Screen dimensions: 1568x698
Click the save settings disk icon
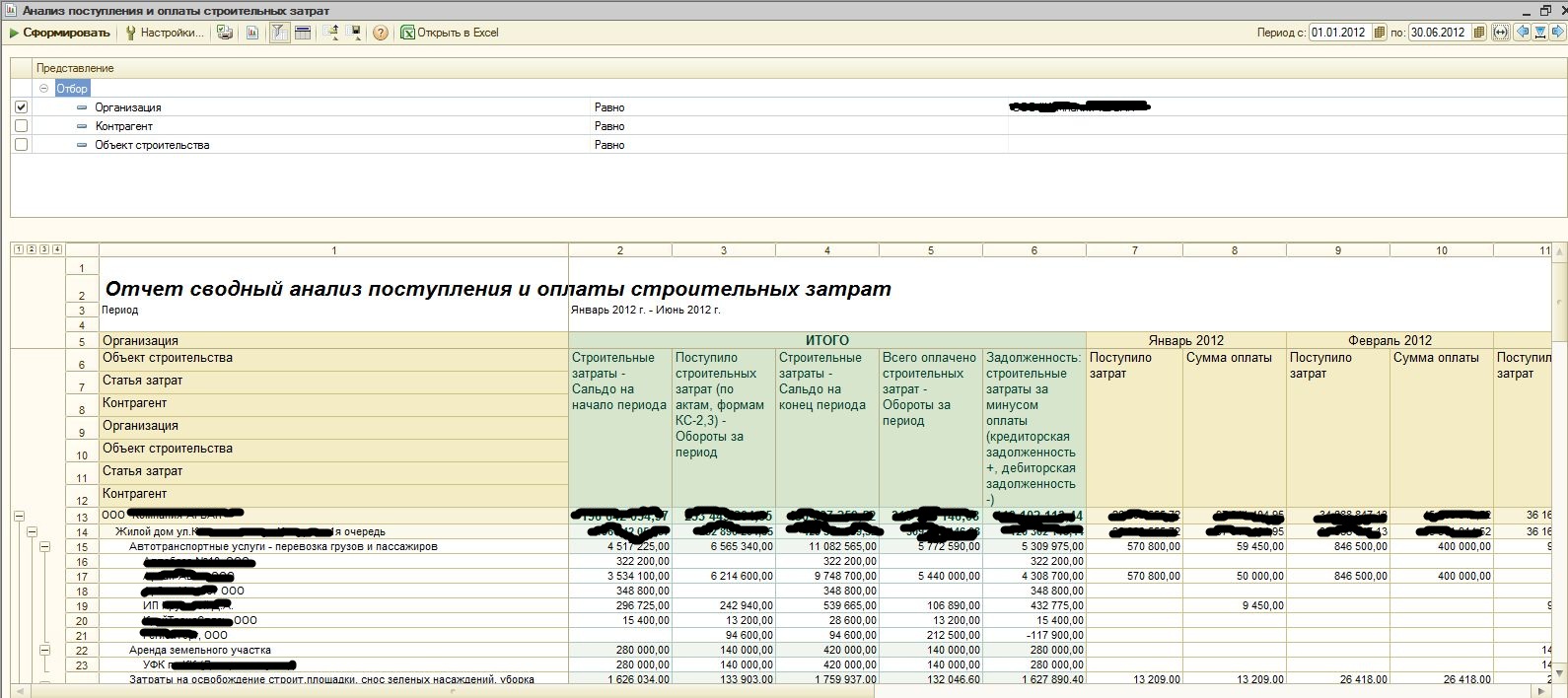pyautogui.click(x=352, y=33)
